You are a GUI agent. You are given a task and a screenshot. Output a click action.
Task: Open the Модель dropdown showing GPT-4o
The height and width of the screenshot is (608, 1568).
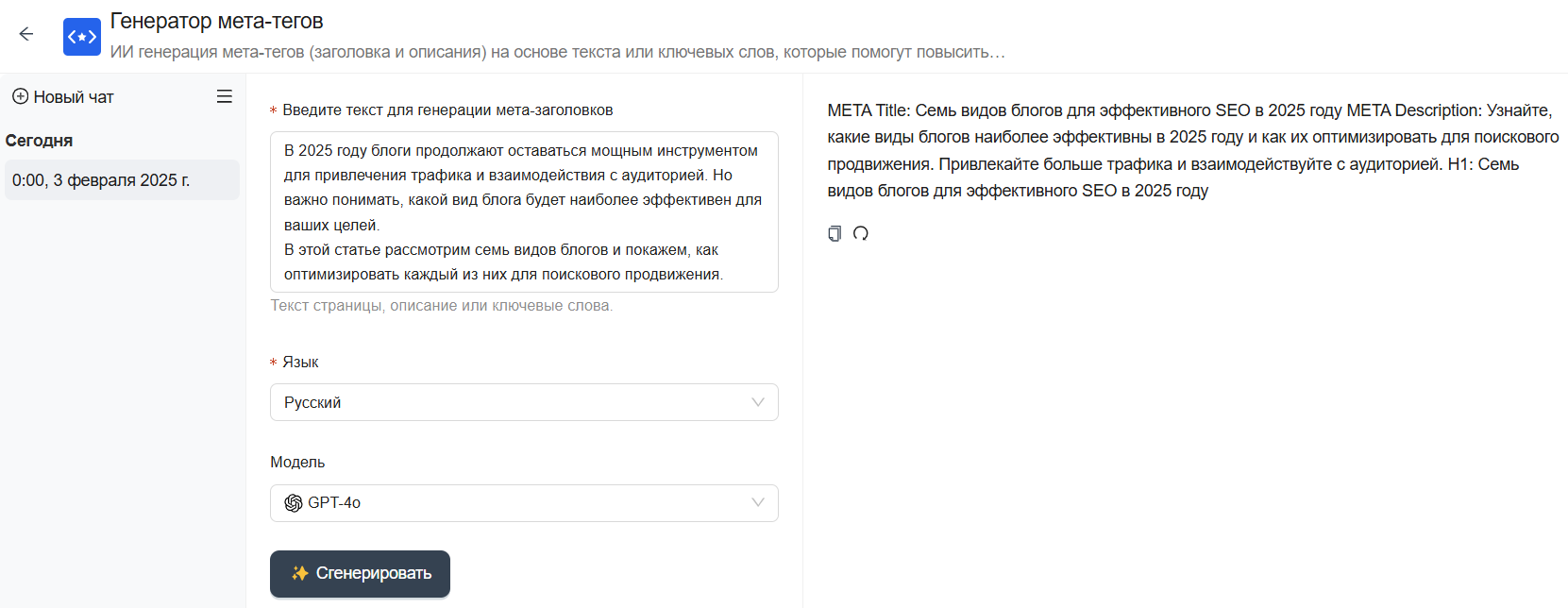(x=510, y=503)
